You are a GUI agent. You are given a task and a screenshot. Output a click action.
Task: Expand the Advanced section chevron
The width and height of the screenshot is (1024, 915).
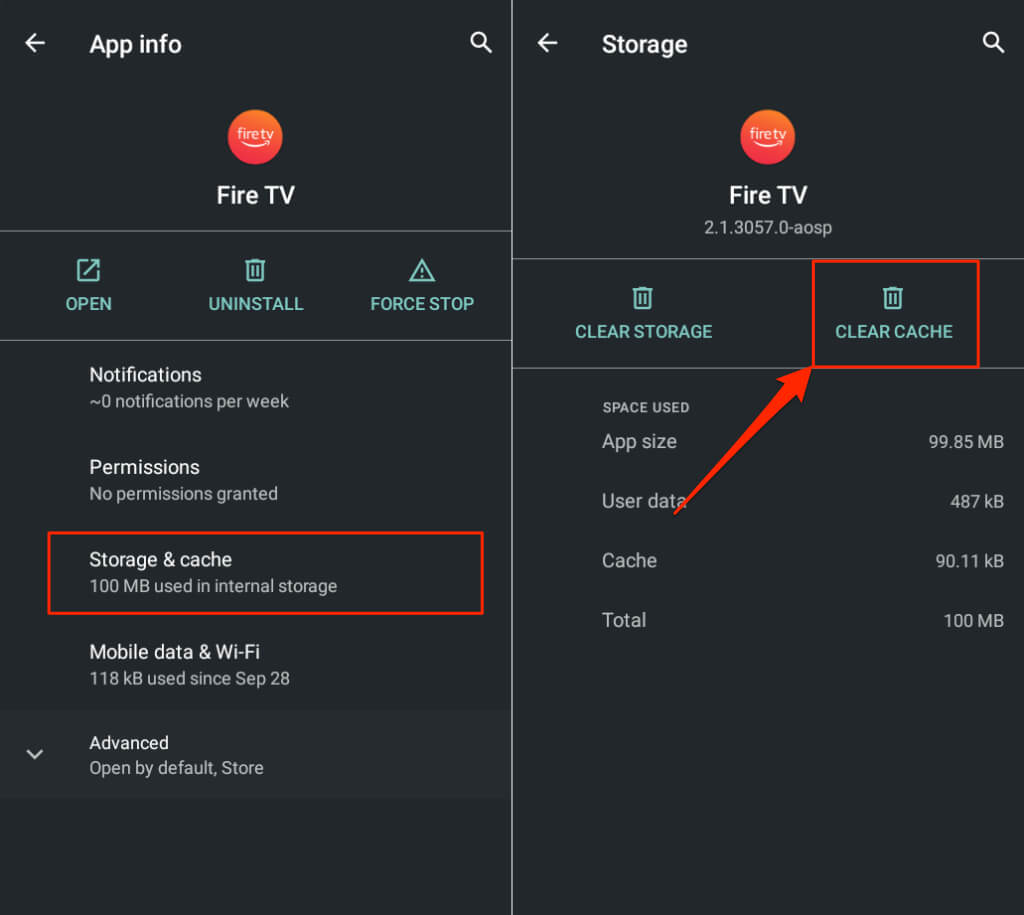pyautogui.click(x=35, y=754)
